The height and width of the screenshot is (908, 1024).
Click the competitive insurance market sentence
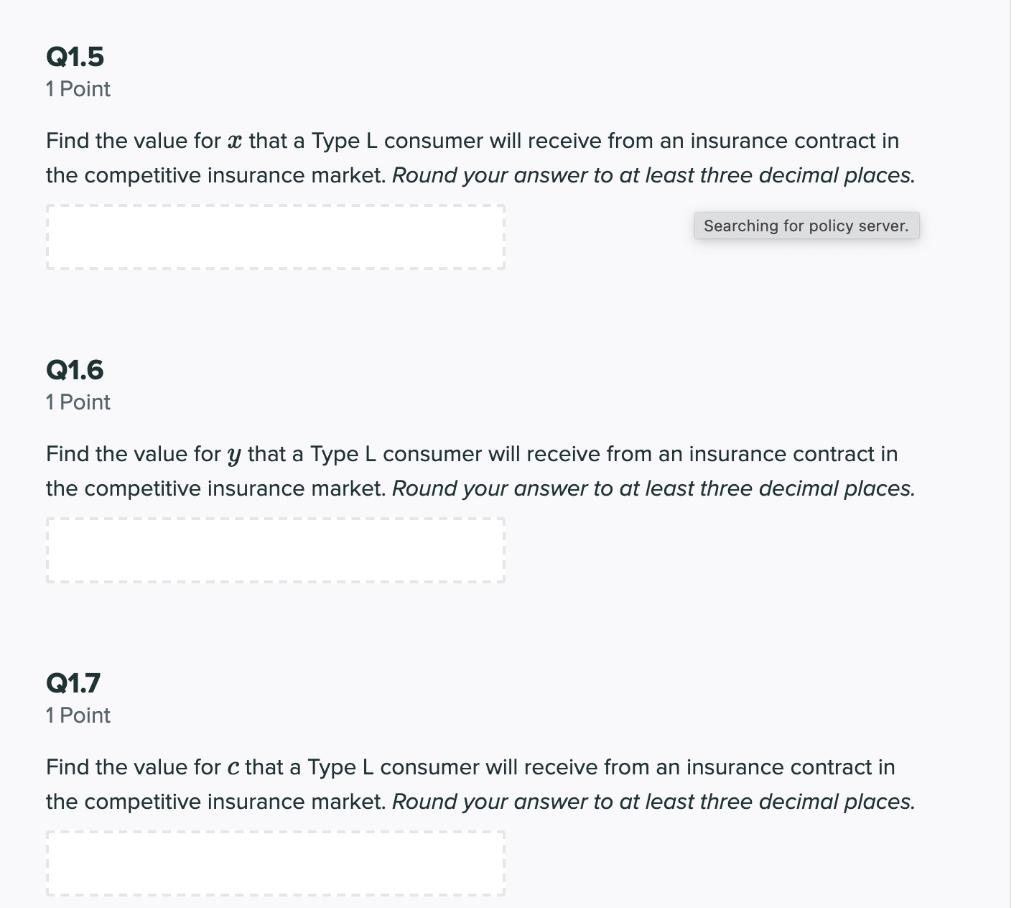pyautogui.click(x=214, y=175)
